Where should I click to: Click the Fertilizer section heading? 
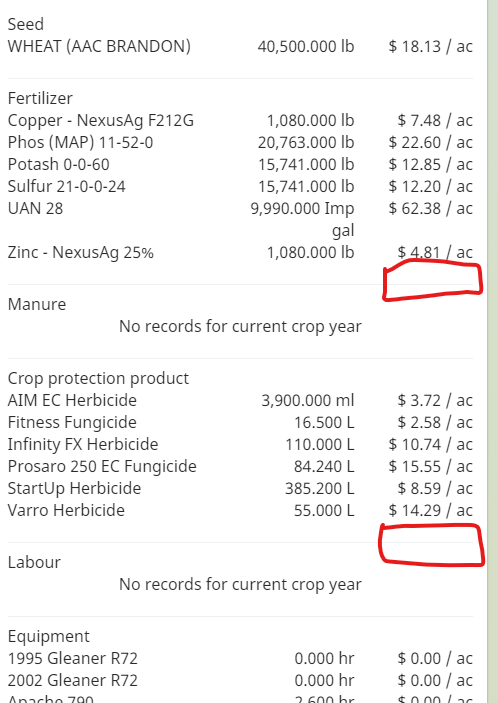pyautogui.click(x=40, y=98)
